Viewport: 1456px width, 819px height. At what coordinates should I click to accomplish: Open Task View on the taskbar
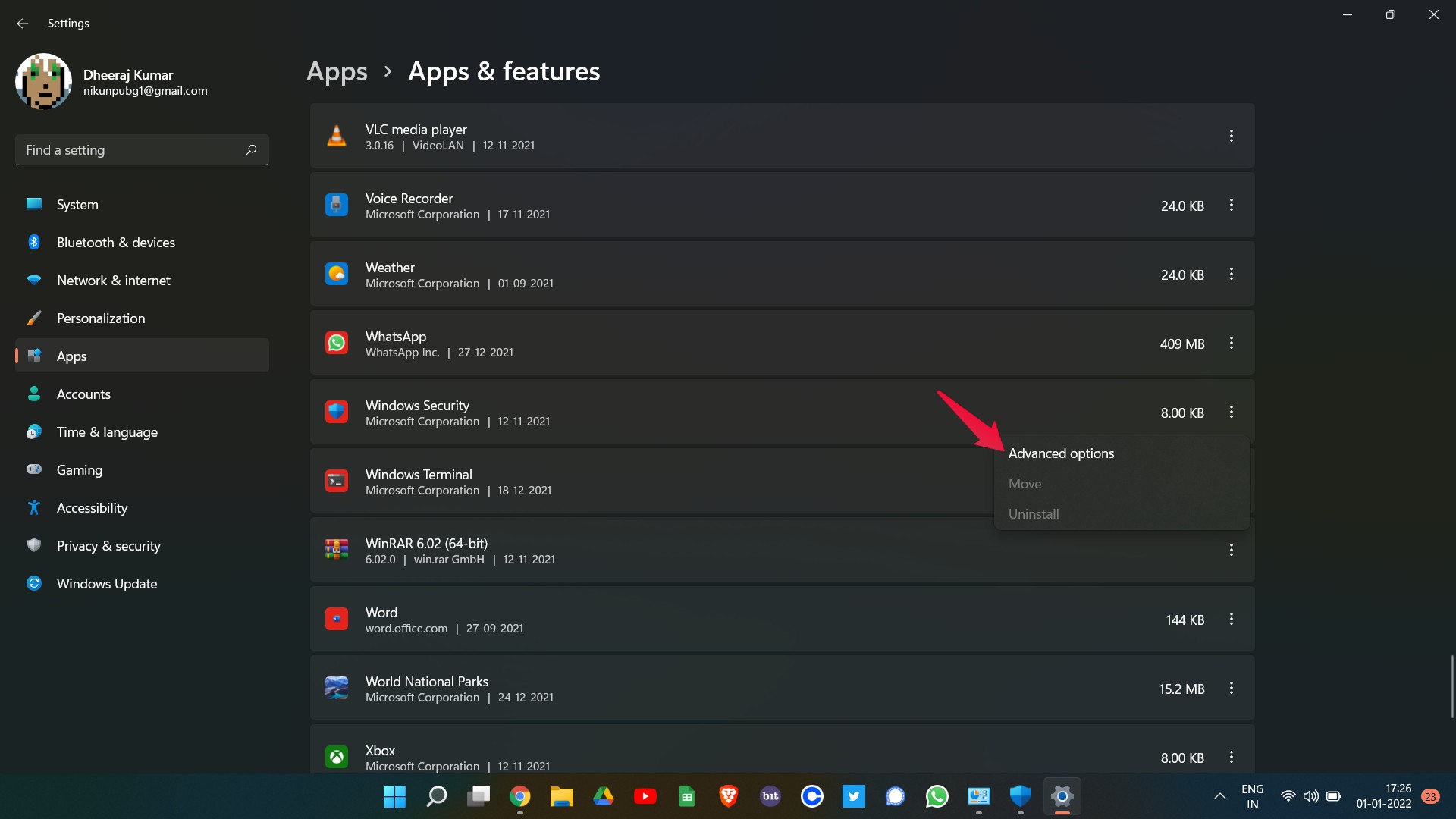point(479,796)
